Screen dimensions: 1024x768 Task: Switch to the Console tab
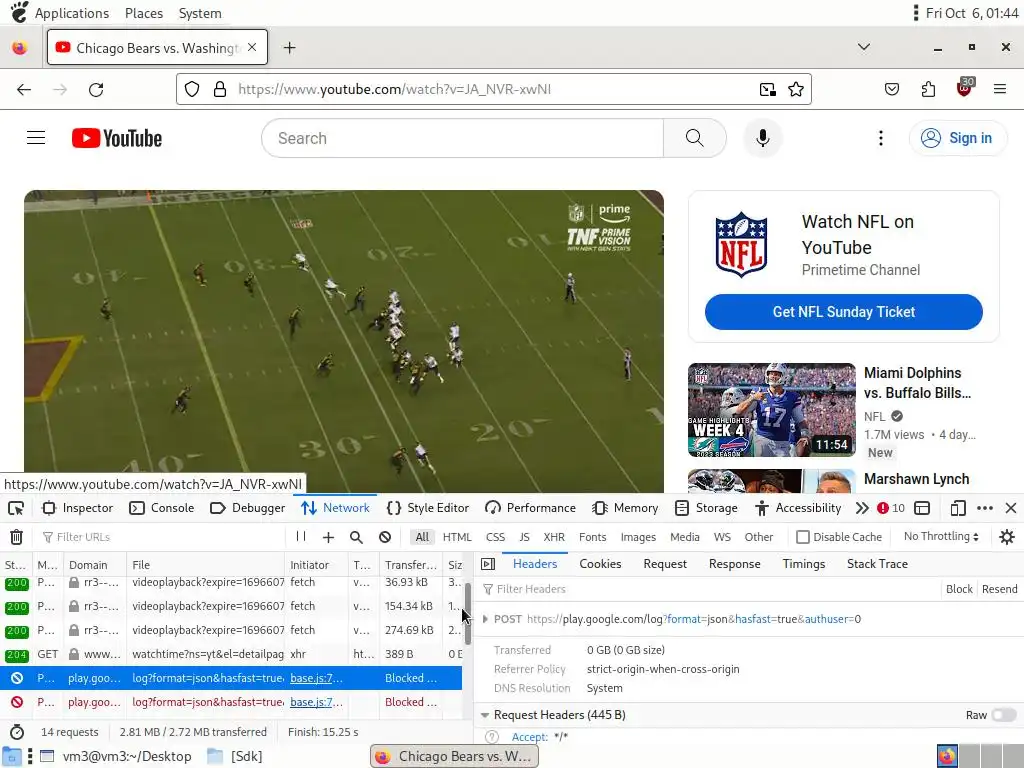click(161, 508)
